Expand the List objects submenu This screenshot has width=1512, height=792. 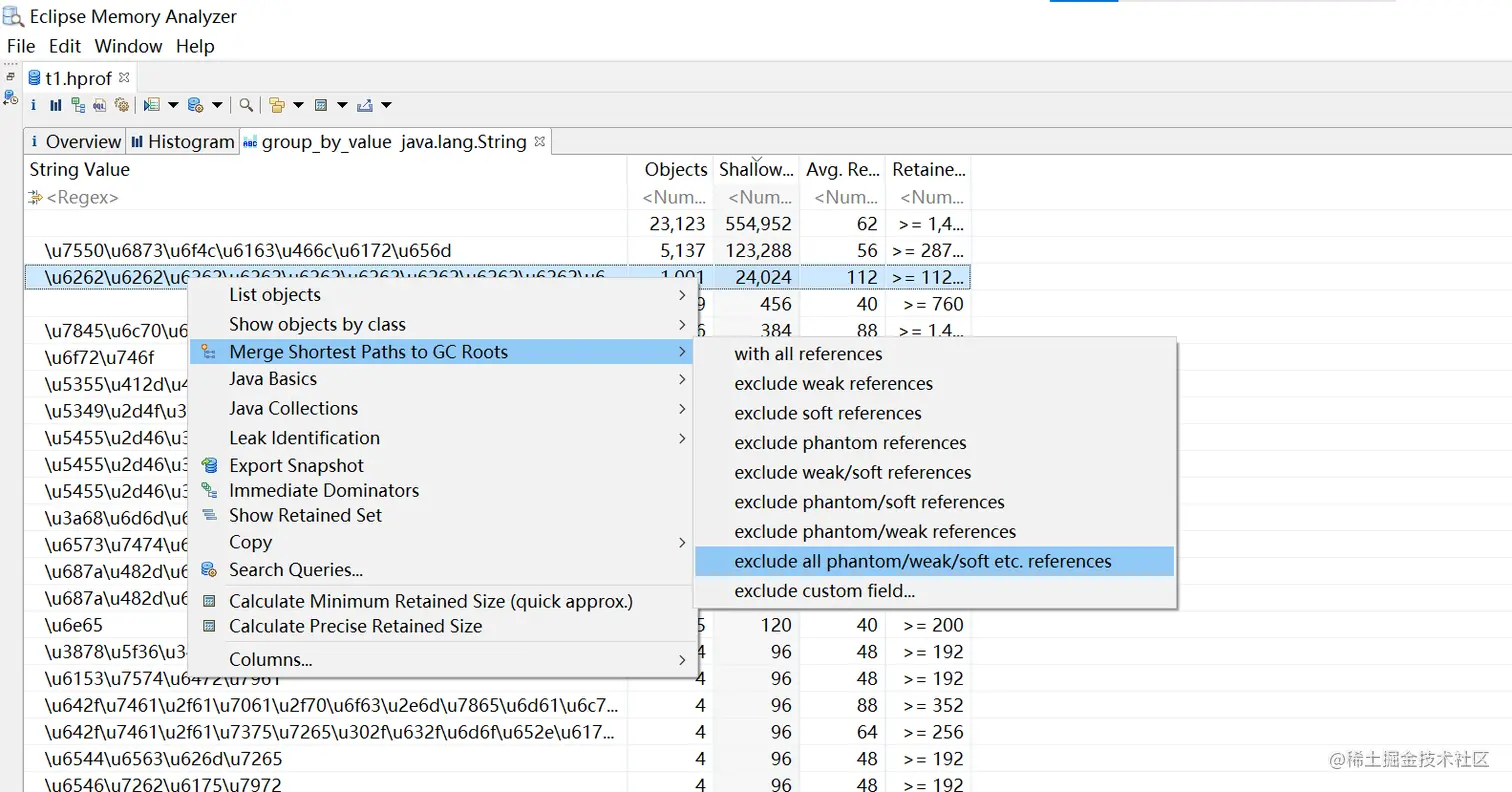coord(443,295)
